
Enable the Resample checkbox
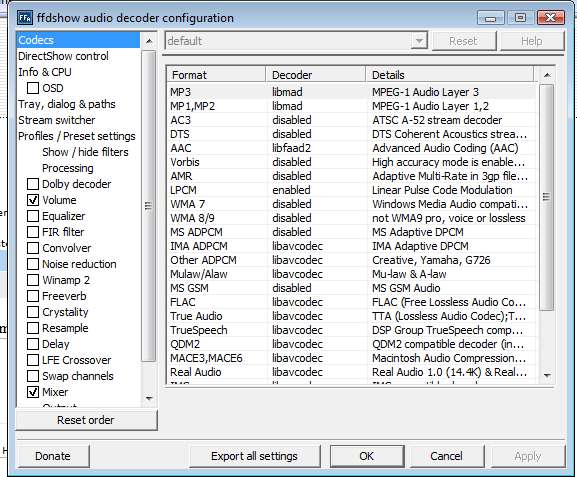coord(33,328)
